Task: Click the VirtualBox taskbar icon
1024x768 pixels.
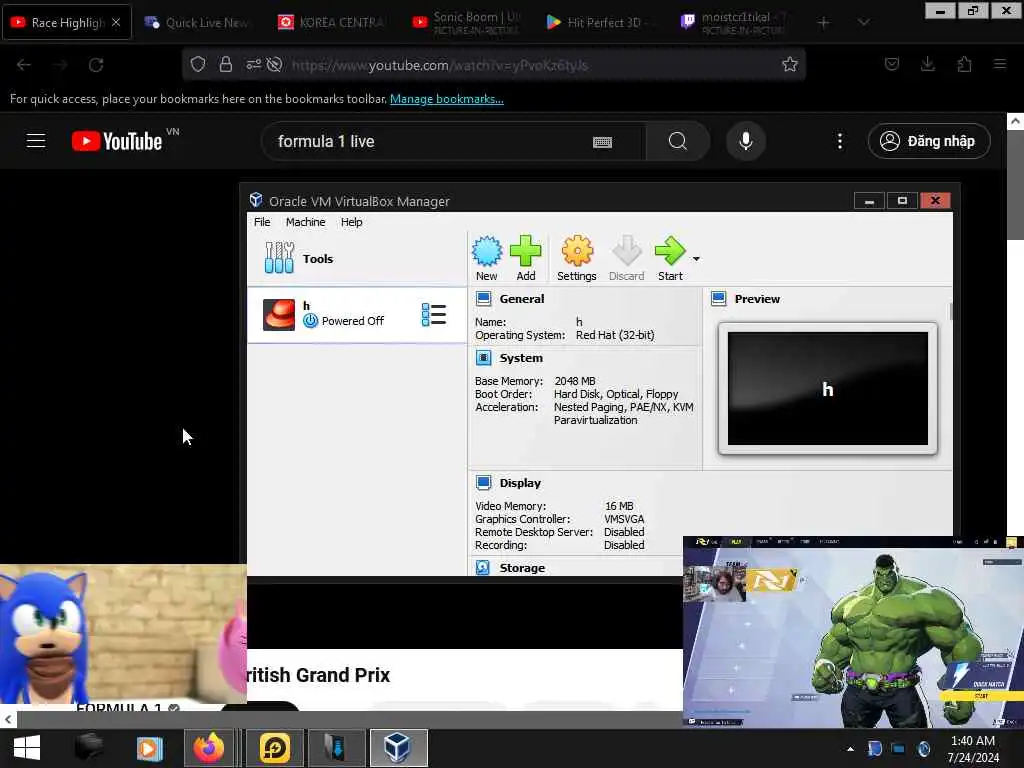Action: [x=398, y=748]
